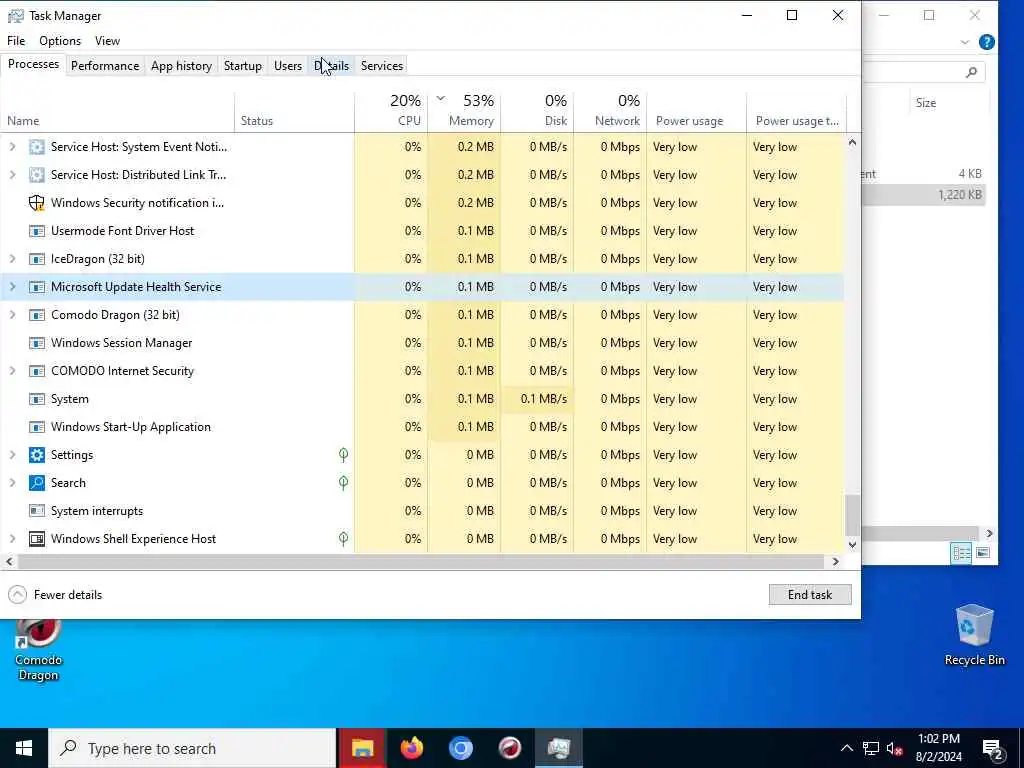
Task: Click the process list scroll down arrow
Action: pos(852,545)
